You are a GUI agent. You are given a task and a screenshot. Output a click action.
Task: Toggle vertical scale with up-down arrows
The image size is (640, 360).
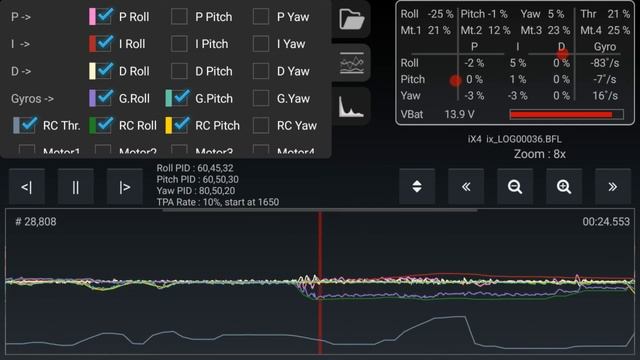(x=417, y=187)
